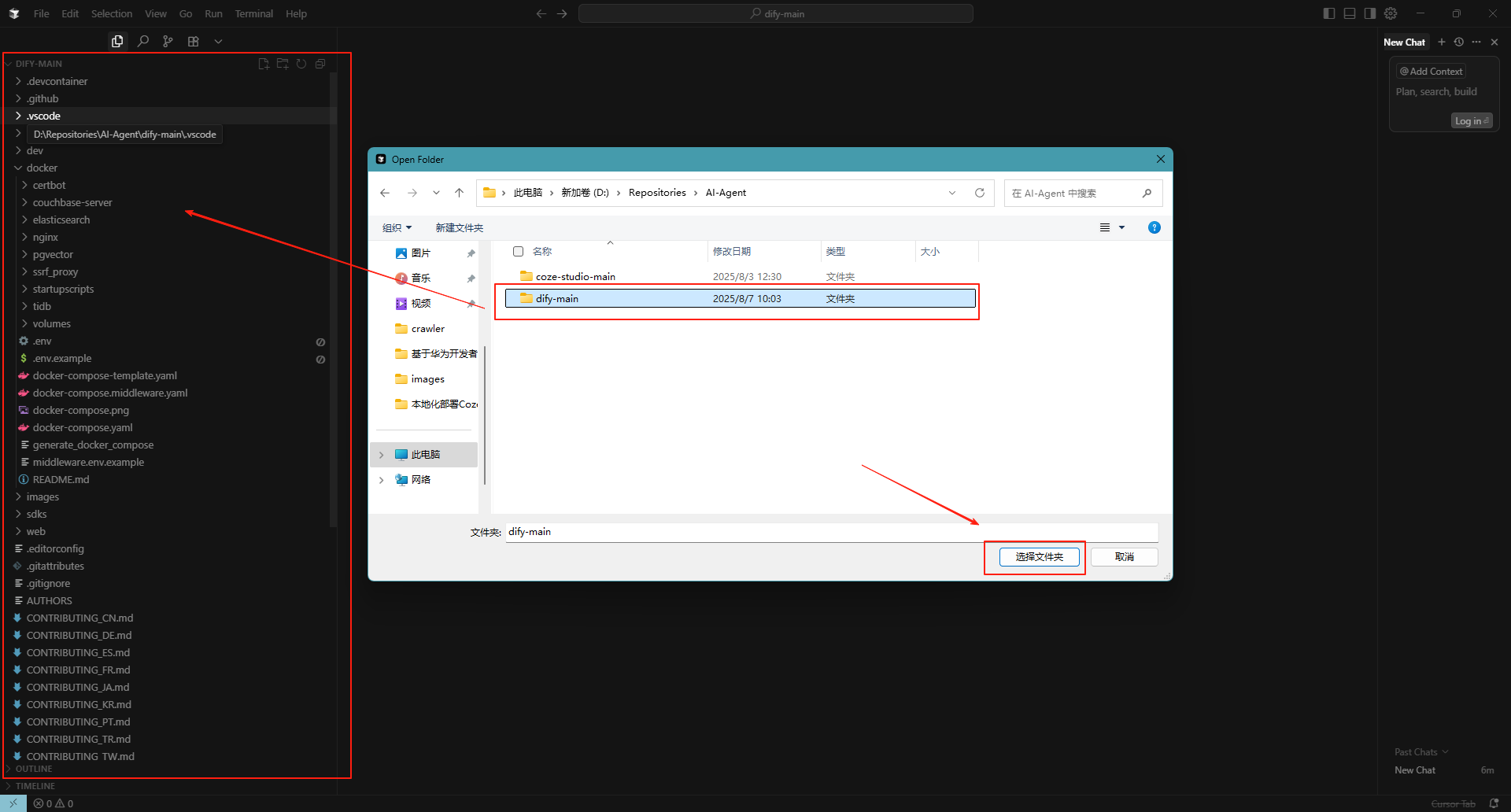Refresh the explorer file tree
Screen dimensions: 1511x812
pos(301,64)
